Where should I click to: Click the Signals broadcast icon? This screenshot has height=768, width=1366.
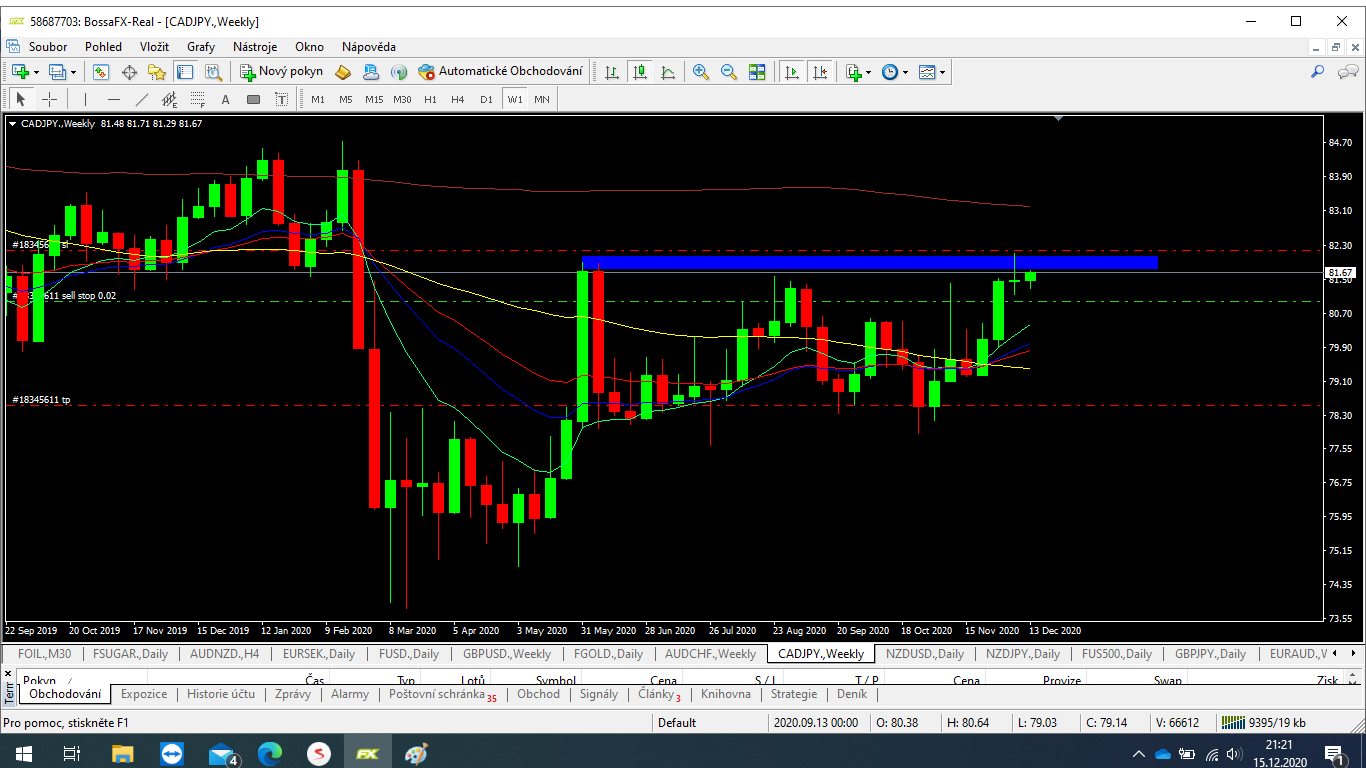399,72
